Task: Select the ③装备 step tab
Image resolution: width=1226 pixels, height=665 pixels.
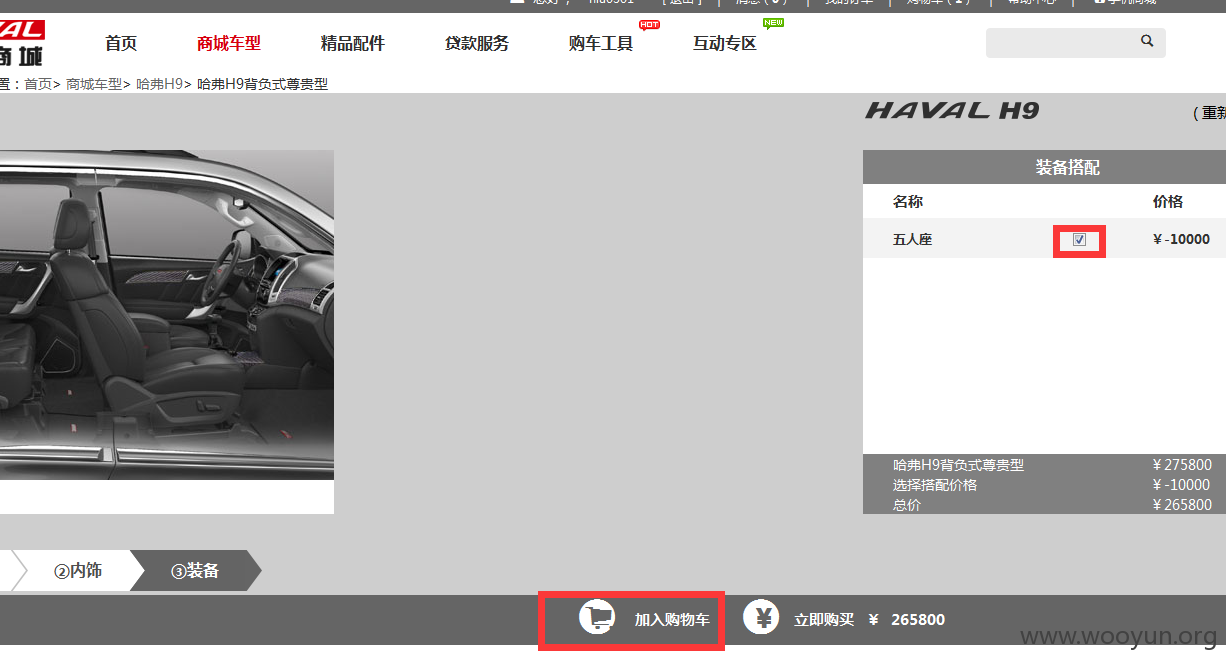Action: pos(196,571)
